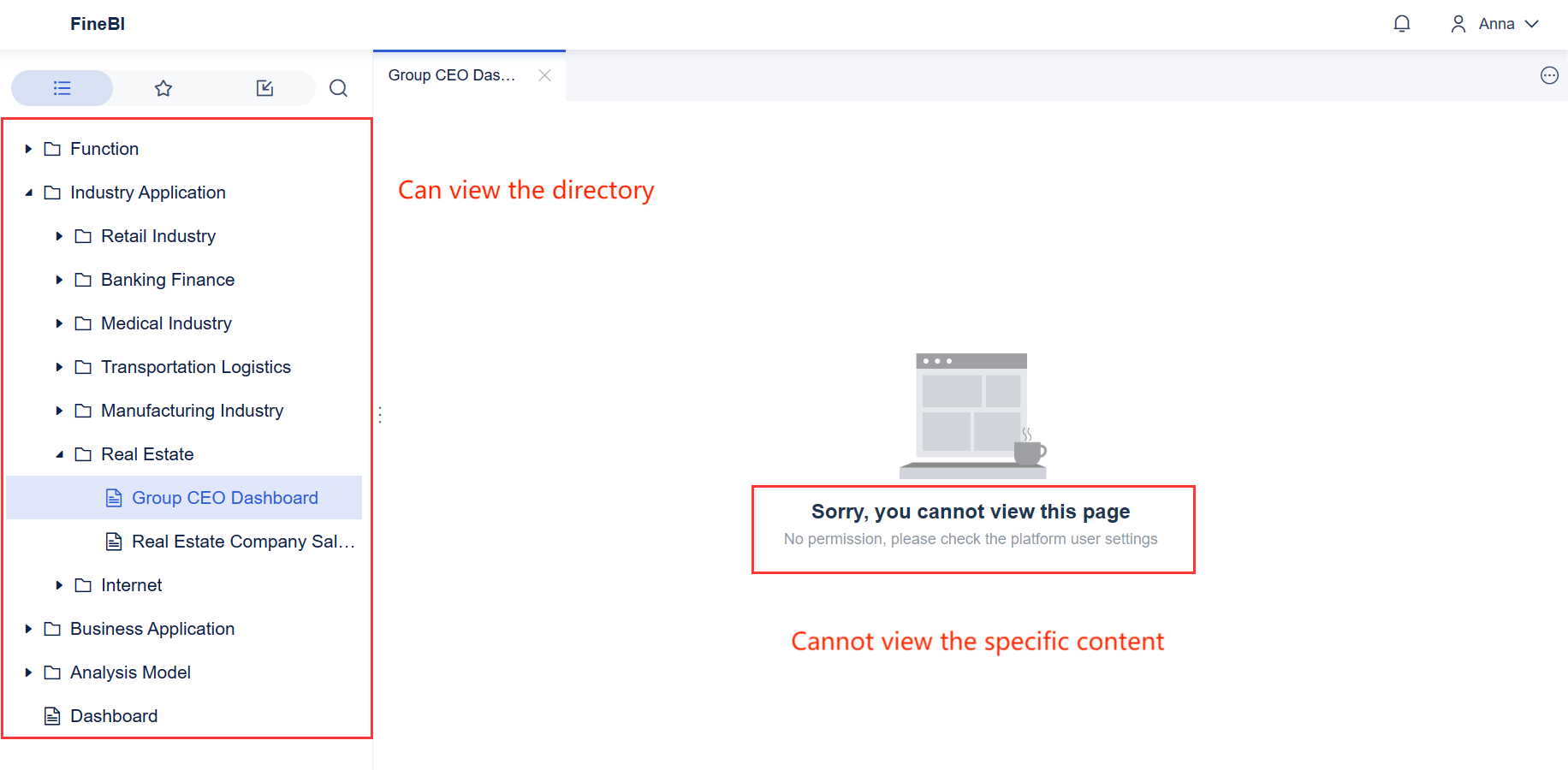
Task: Click the Real Estate folder icon
Action: pos(82,453)
